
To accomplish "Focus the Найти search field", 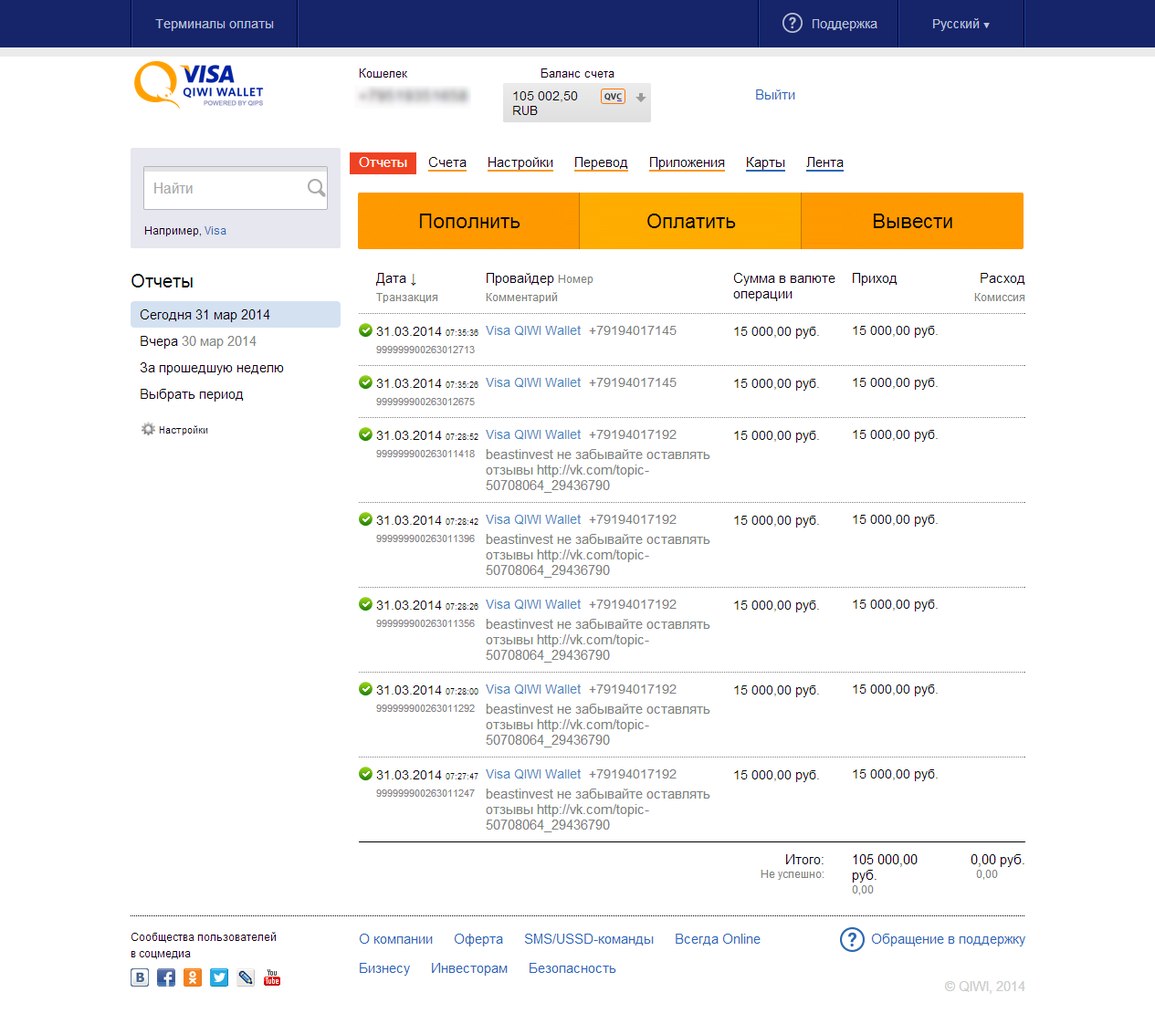I will tap(236, 188).
